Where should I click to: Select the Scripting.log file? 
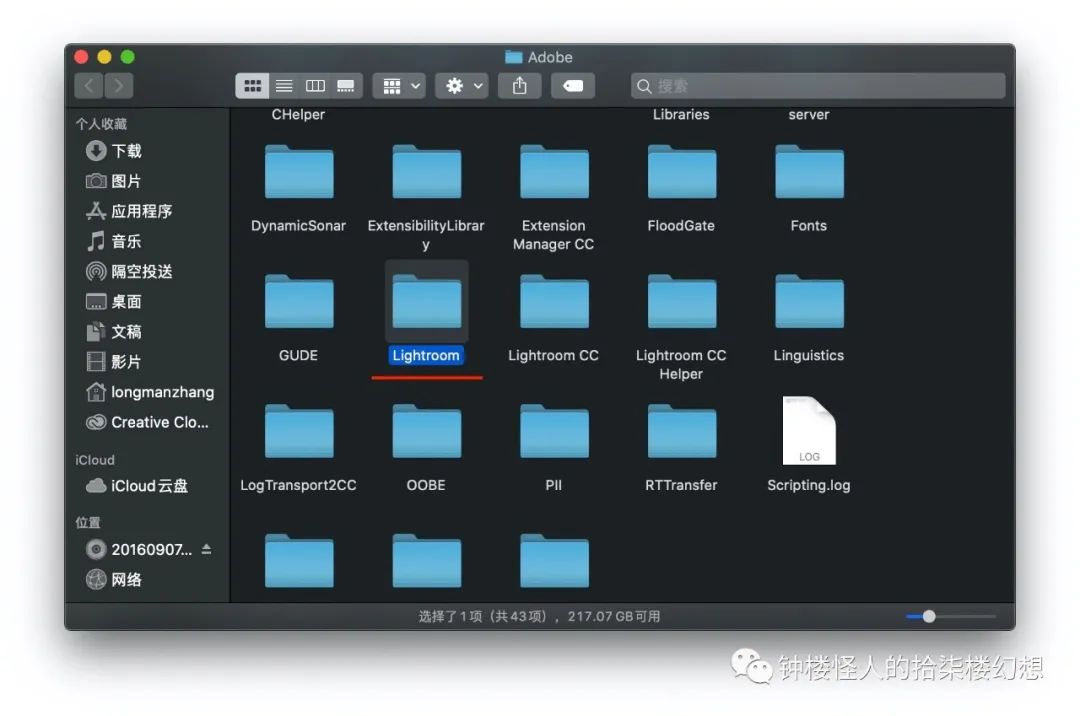pos(809,431)
